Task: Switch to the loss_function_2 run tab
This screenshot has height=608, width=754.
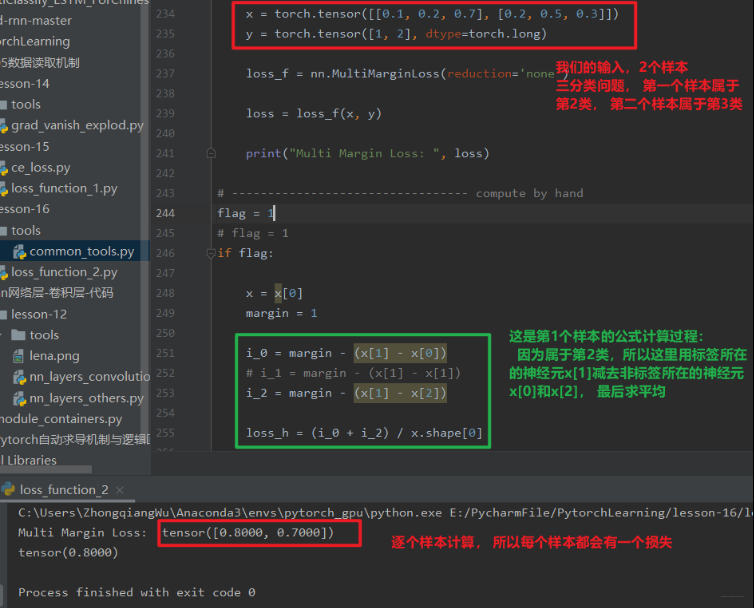Action: click(64, 490)
